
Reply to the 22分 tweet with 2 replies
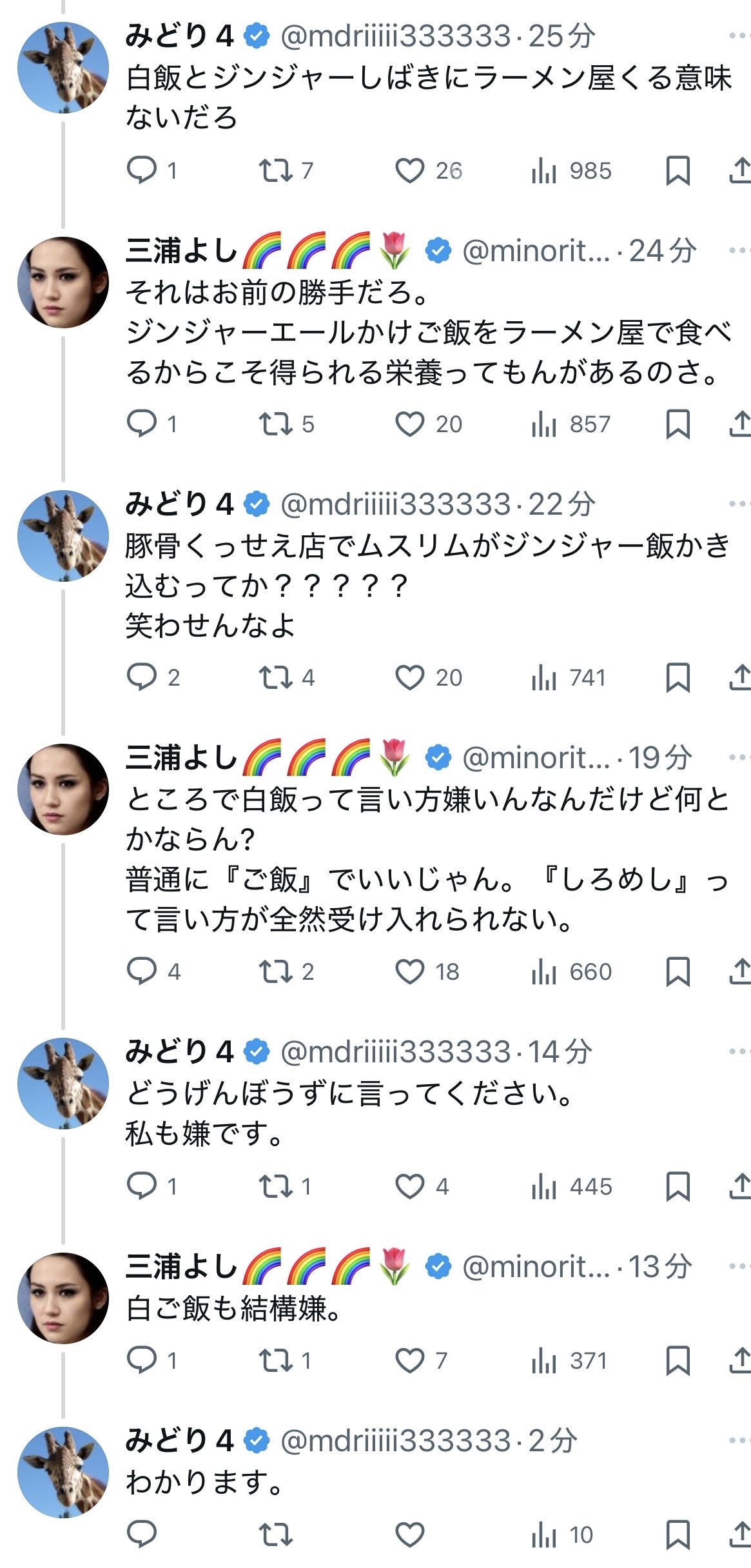[x=142, y=677]
